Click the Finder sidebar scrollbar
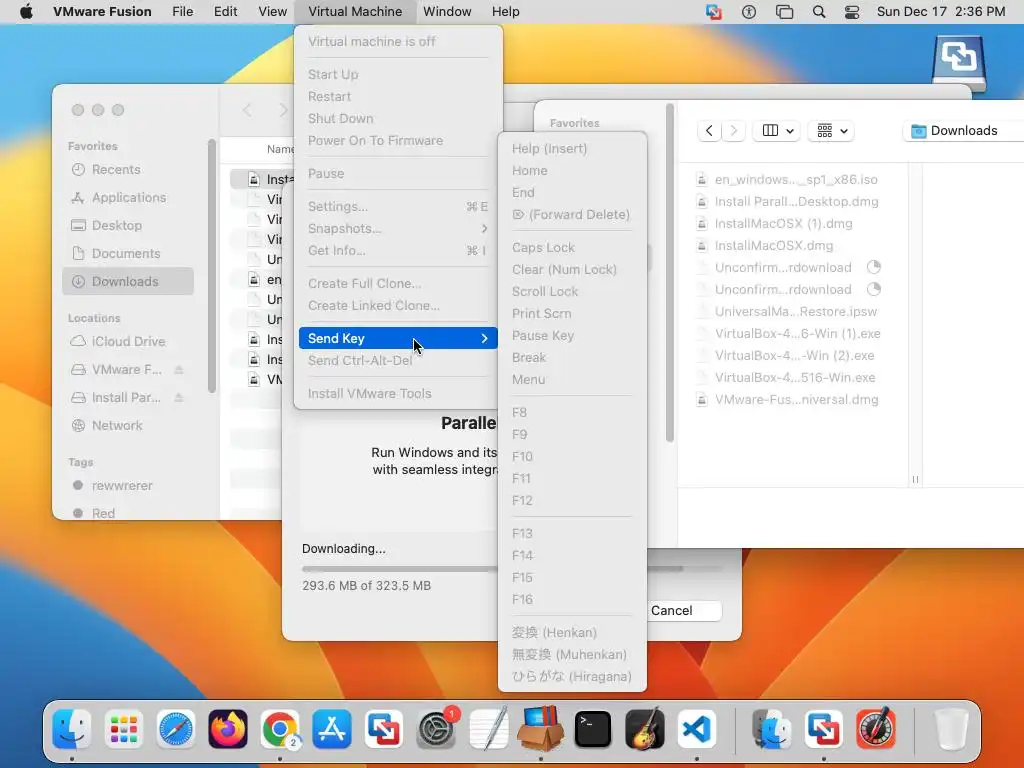Viewport: 1024px width, 768px height. [212, 266]
